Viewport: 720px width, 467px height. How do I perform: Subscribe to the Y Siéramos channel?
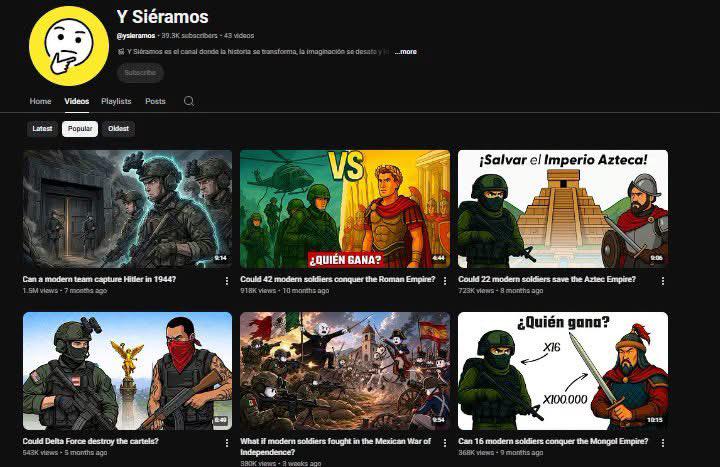click(140, 73)
